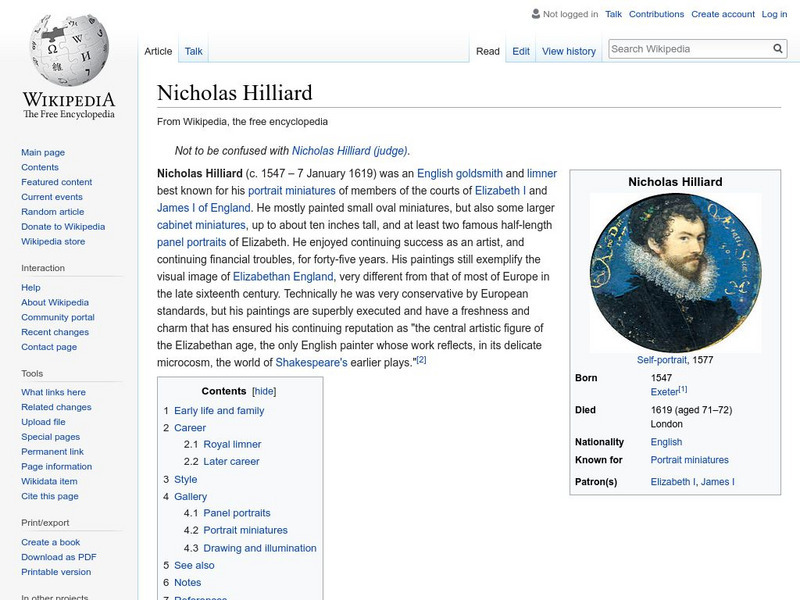This screenshot has height=600, width=800.
Task: Open Page information
Action: pyautogui.click(x=57, y=466)
